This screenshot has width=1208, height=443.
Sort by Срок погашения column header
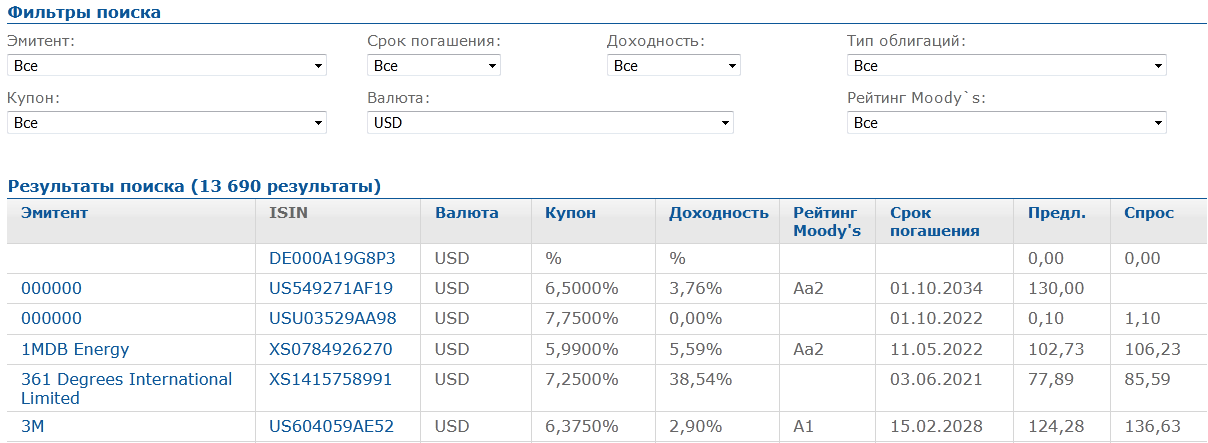coord(934,221)
